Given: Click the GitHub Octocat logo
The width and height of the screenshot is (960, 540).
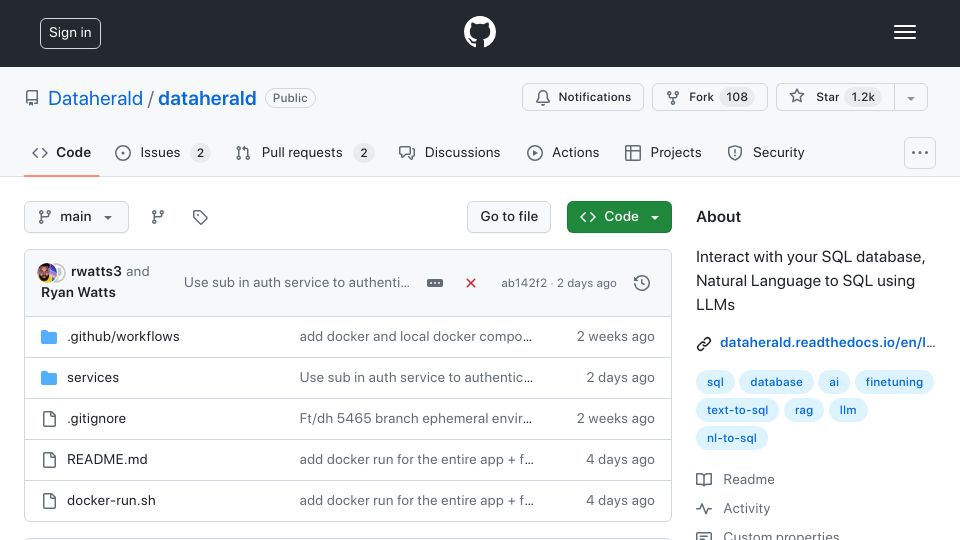Looking at the screenshot, I should point(479,32).
